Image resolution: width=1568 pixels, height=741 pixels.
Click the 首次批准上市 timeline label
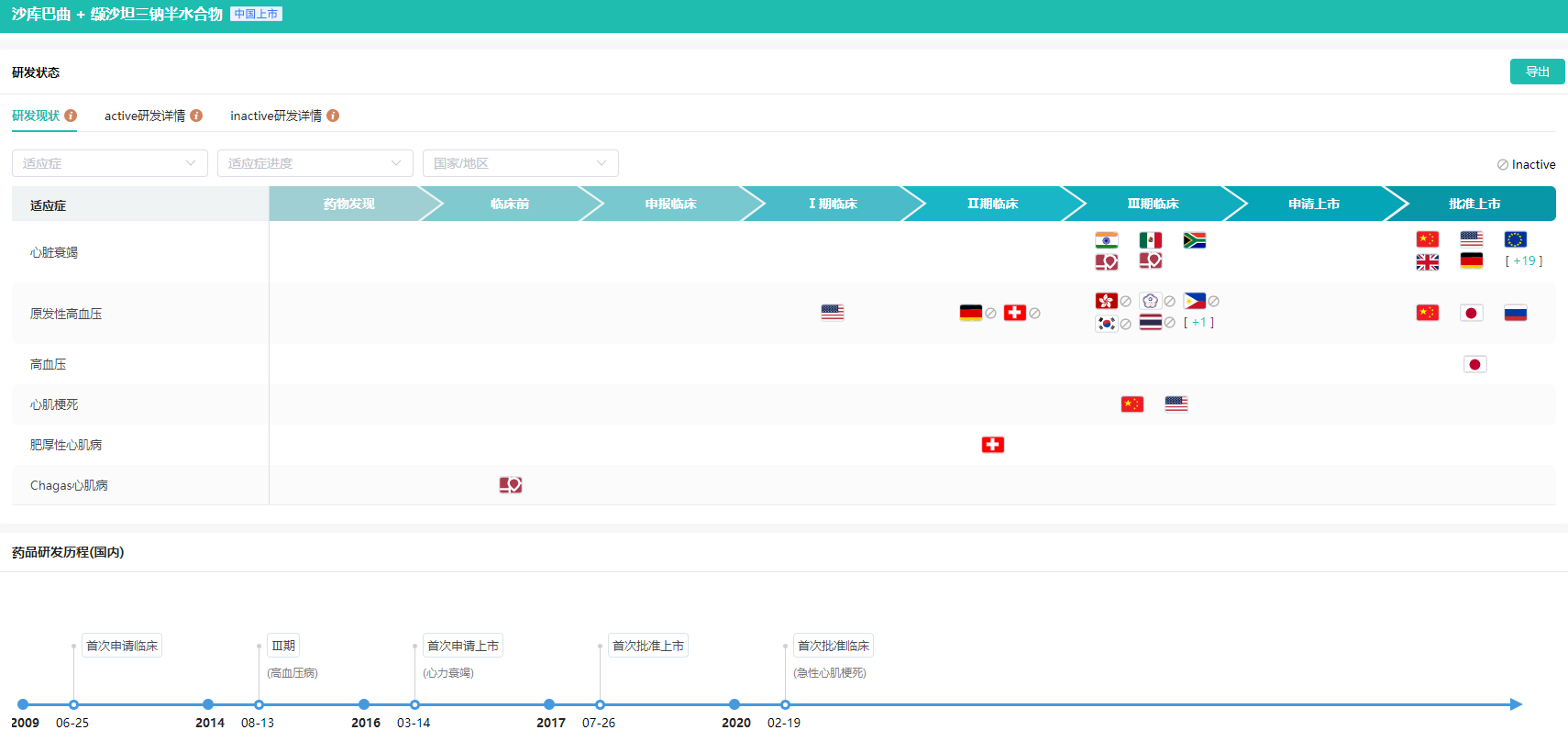coord(648,646)
